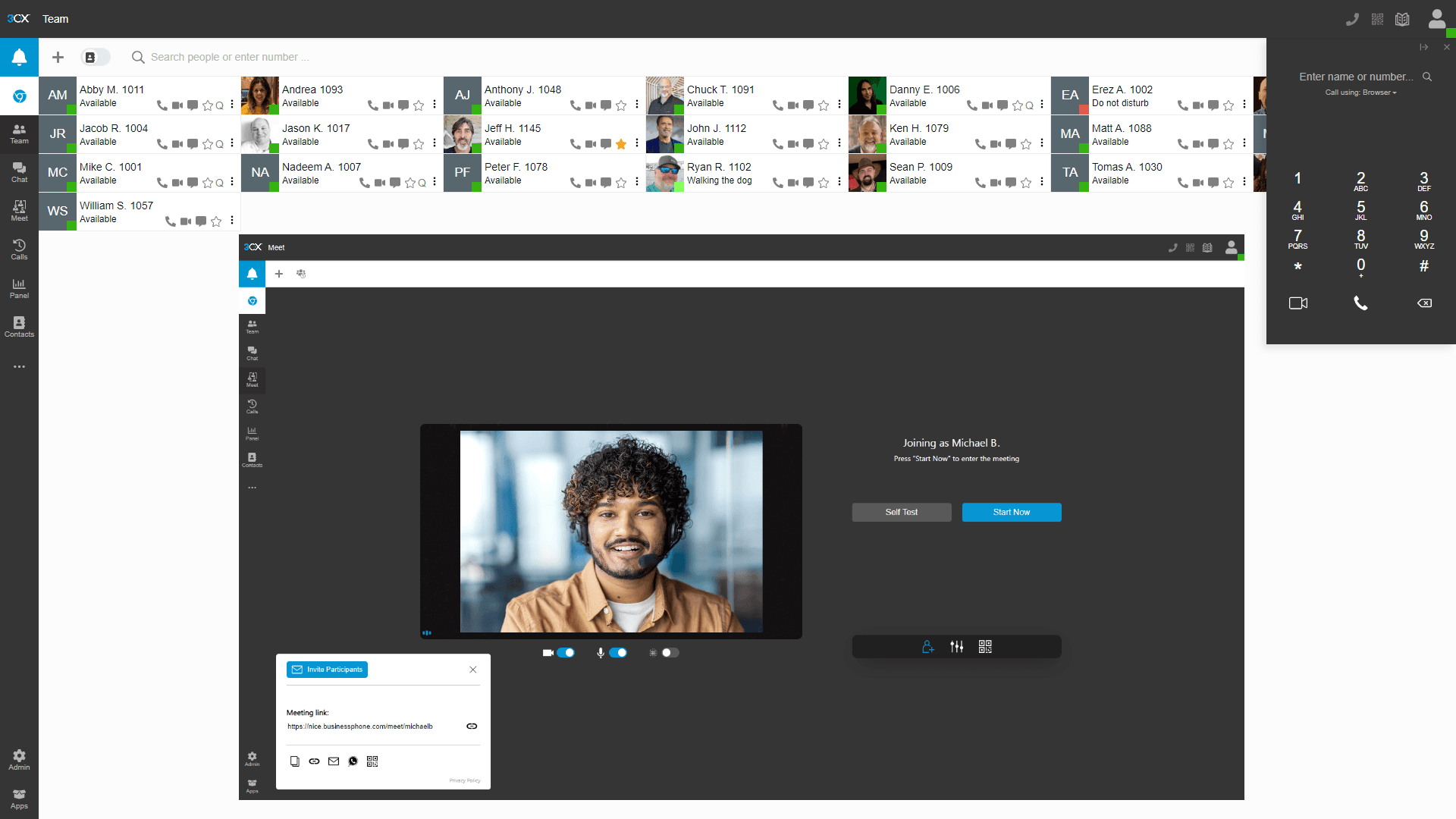
Task: Click the add participant icon
Action: [x=927, y=647]
